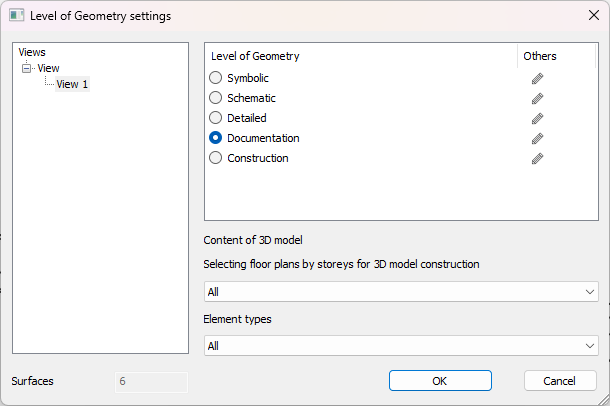The image size is (610, 406).
Task: Enable the Construction geometry level
Action: [x=215, y=158]
